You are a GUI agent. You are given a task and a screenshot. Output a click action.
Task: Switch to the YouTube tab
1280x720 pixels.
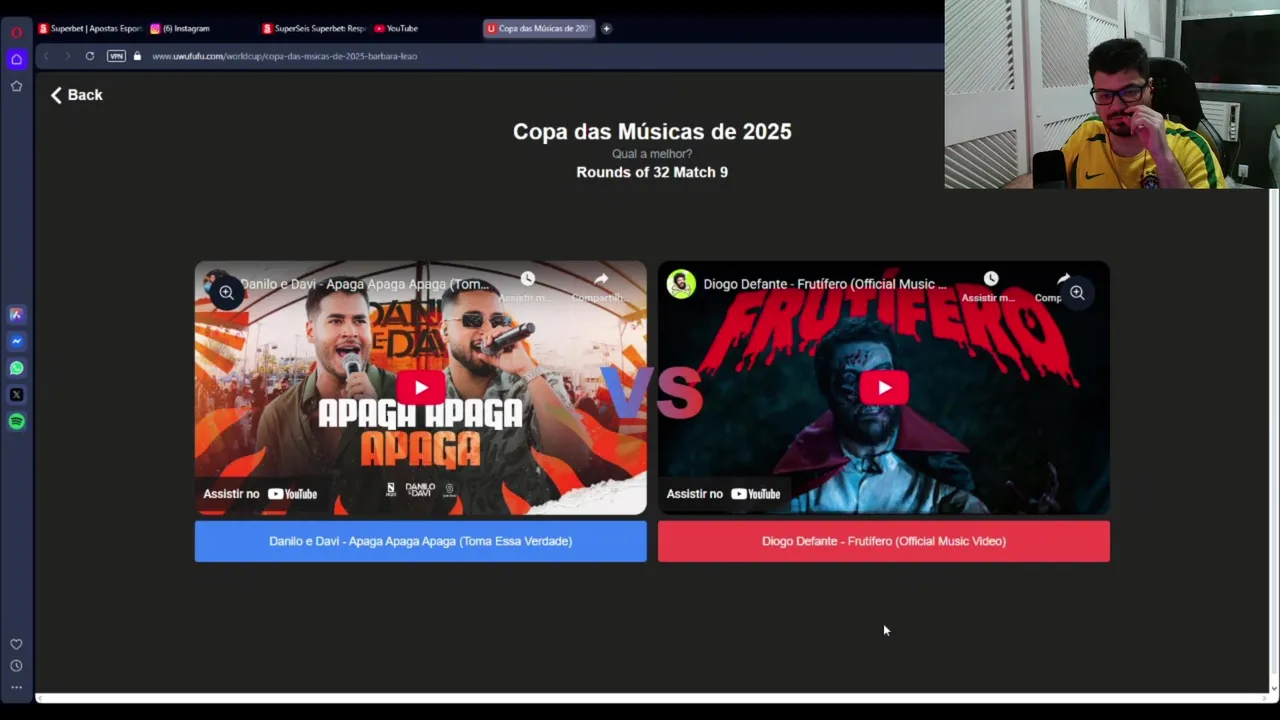[425, 28]
